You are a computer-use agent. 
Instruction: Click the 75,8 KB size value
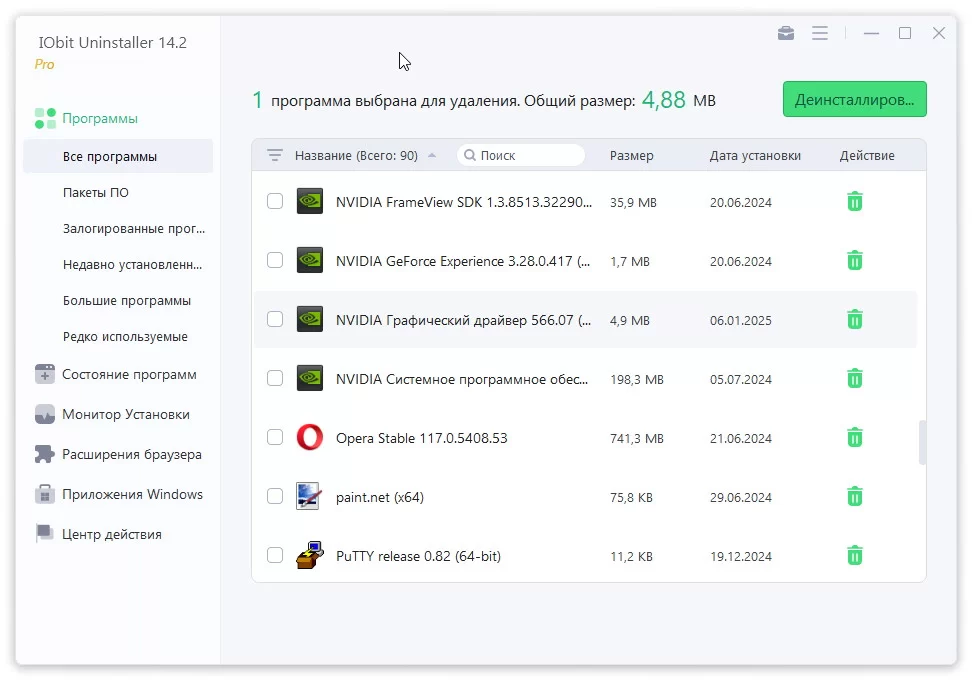pyautogui.click(x=631, y=497)
